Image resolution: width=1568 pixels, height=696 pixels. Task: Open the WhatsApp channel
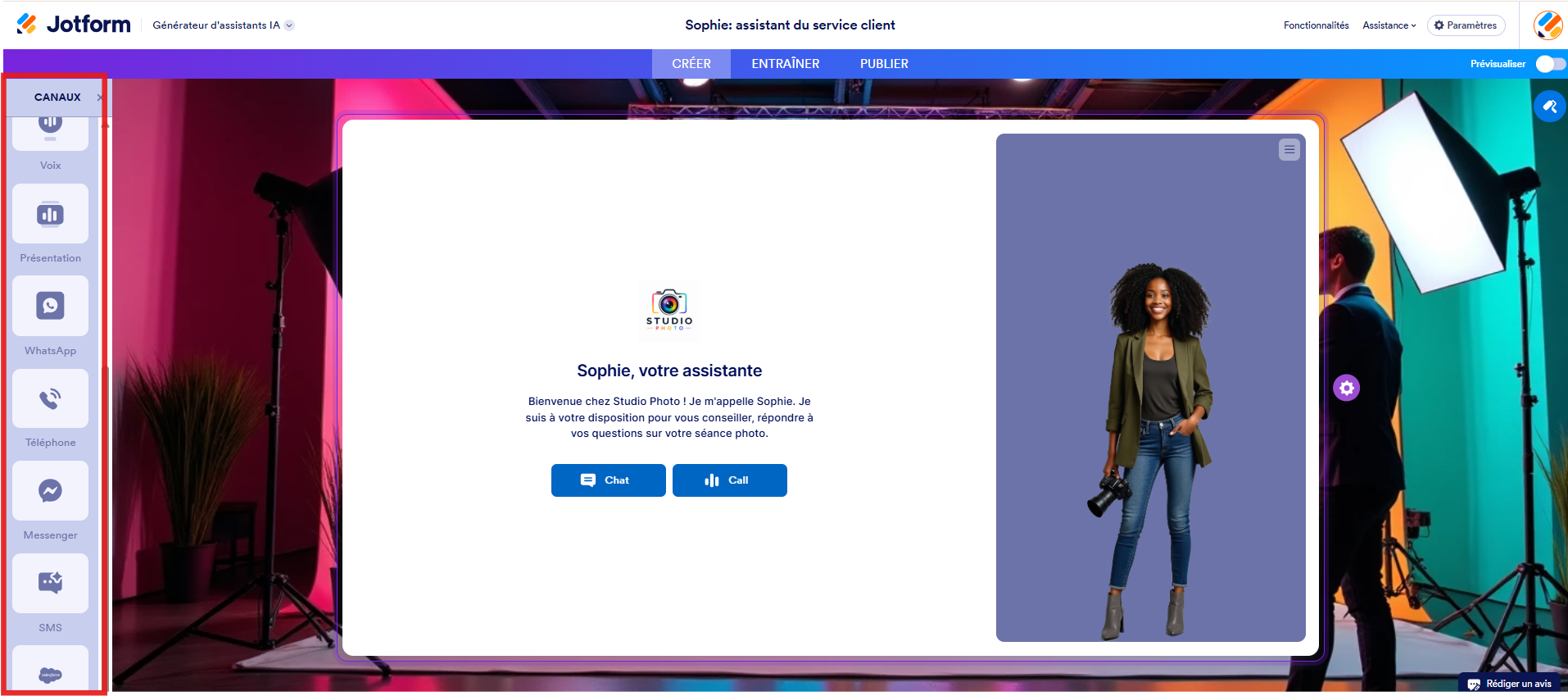coord(50,306)
